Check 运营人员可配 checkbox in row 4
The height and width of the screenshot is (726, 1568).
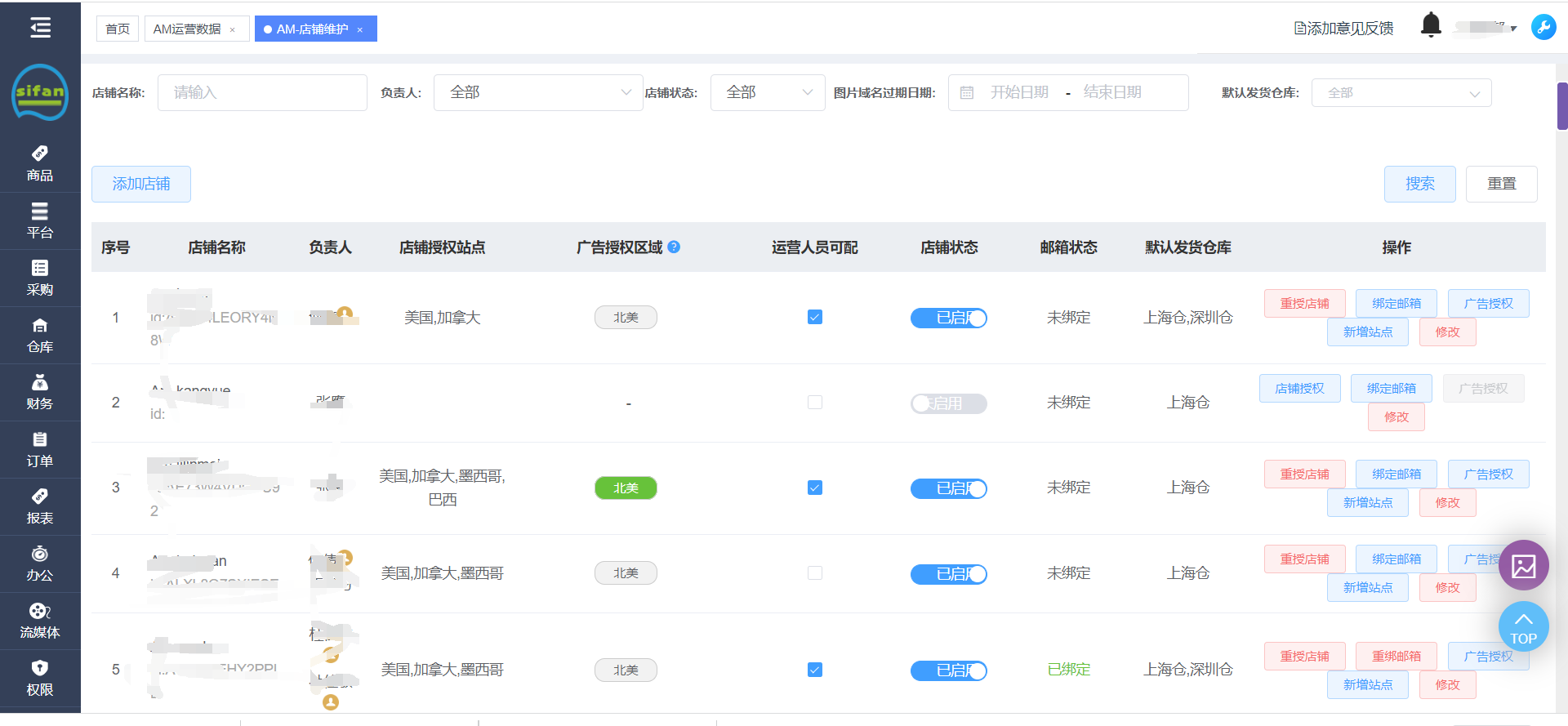coord(814,573)
